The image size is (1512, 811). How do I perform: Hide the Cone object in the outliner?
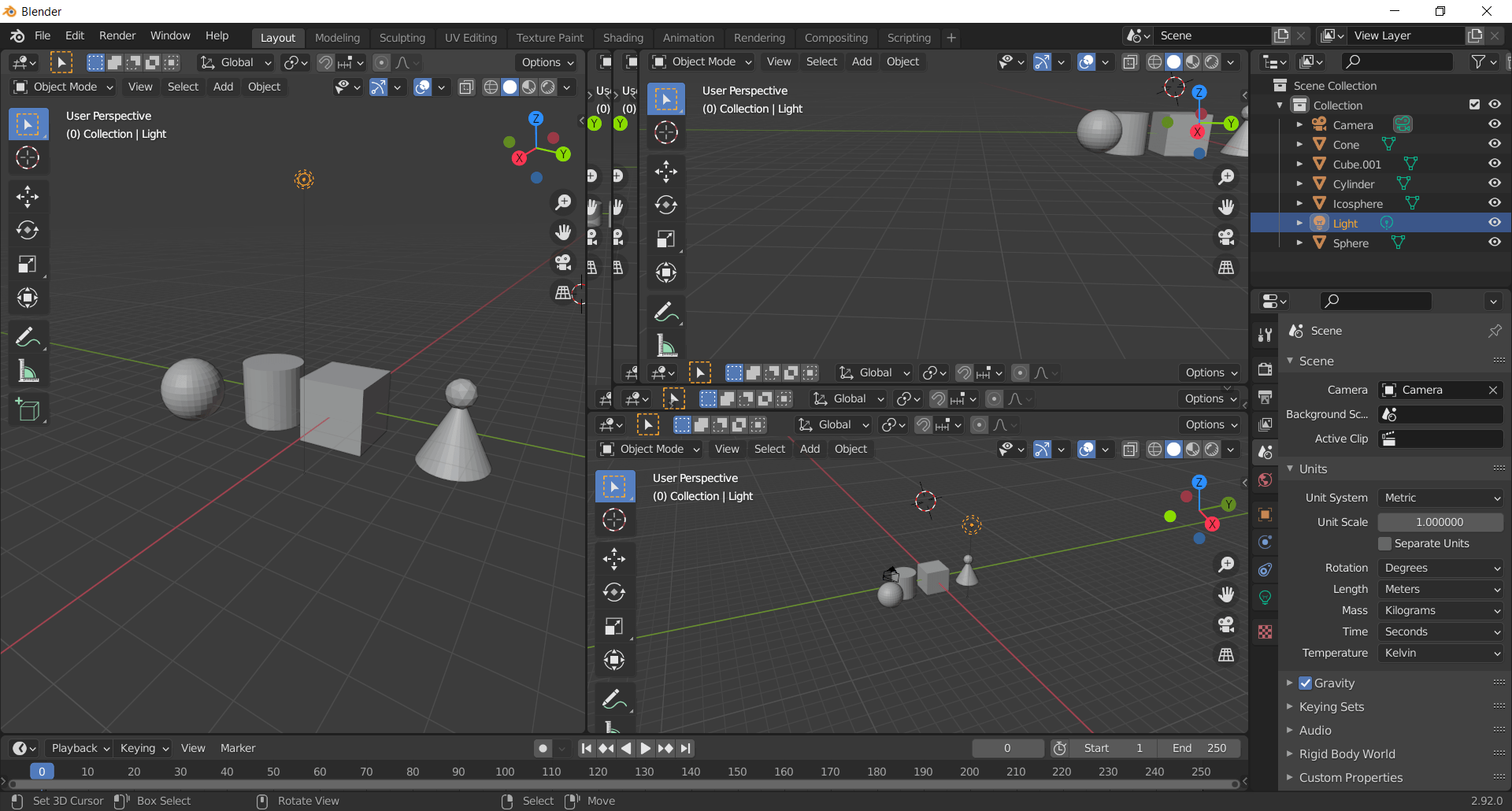point(1495,144)
